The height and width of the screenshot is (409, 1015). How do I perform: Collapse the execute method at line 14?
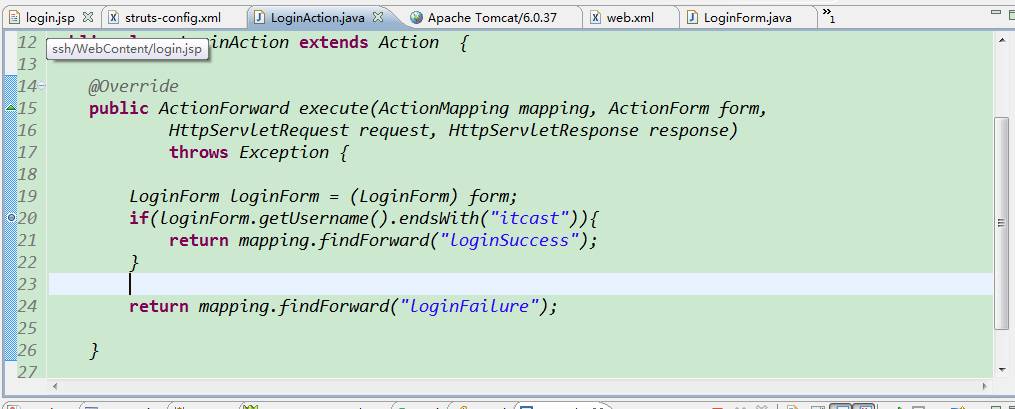click(x=41, y=86)
